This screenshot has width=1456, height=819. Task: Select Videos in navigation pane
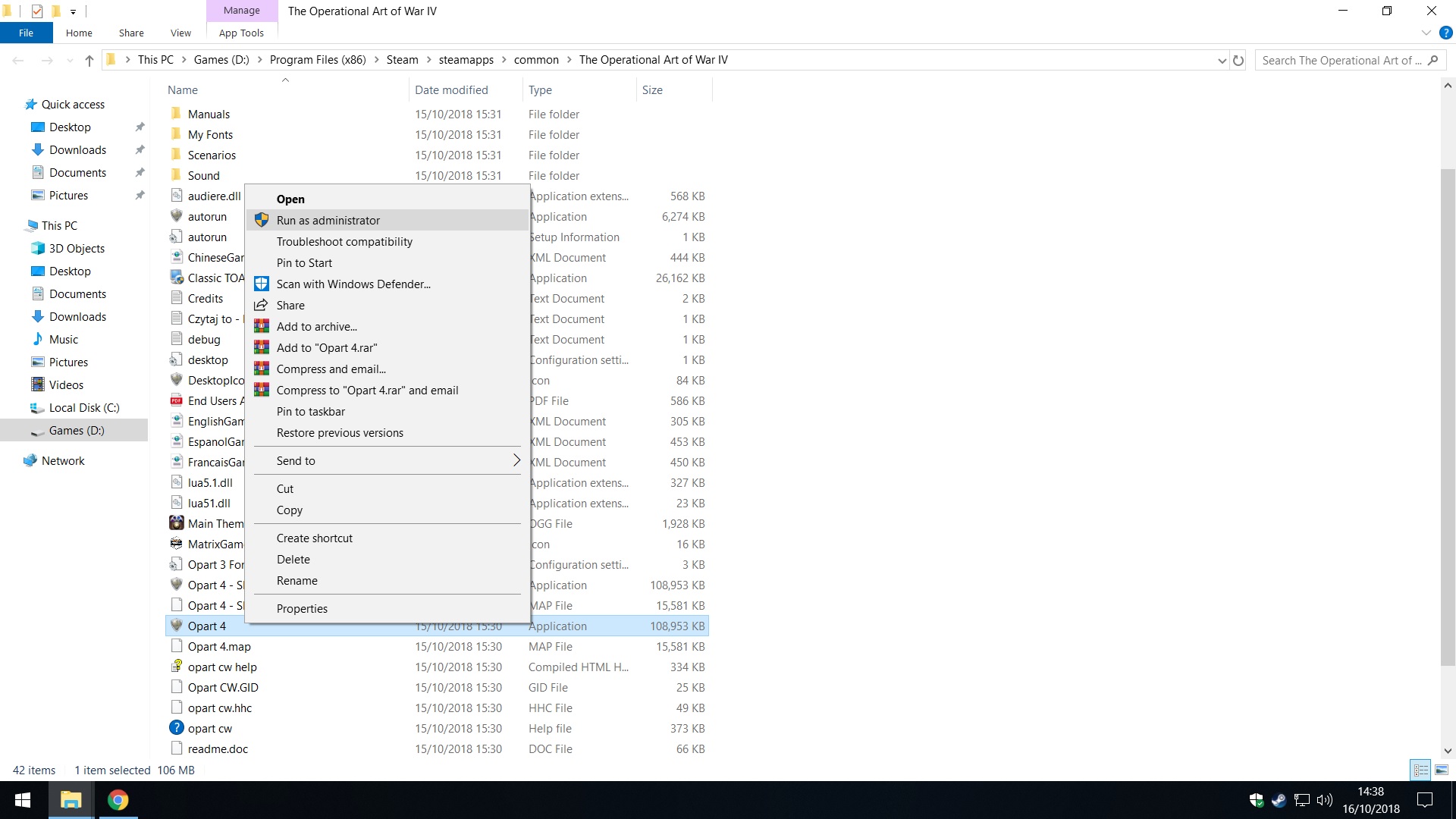[x=66, y=384]
